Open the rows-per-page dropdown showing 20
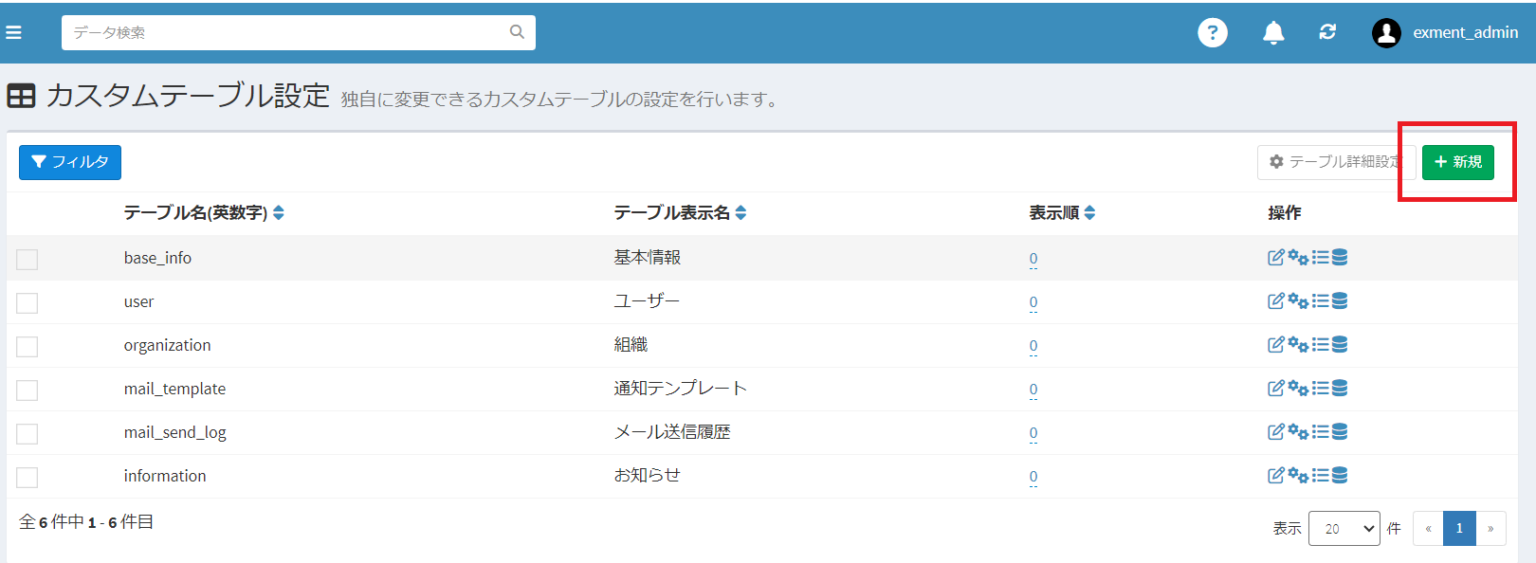The width and height of the screenshot is (1536, 563). 1344,529
